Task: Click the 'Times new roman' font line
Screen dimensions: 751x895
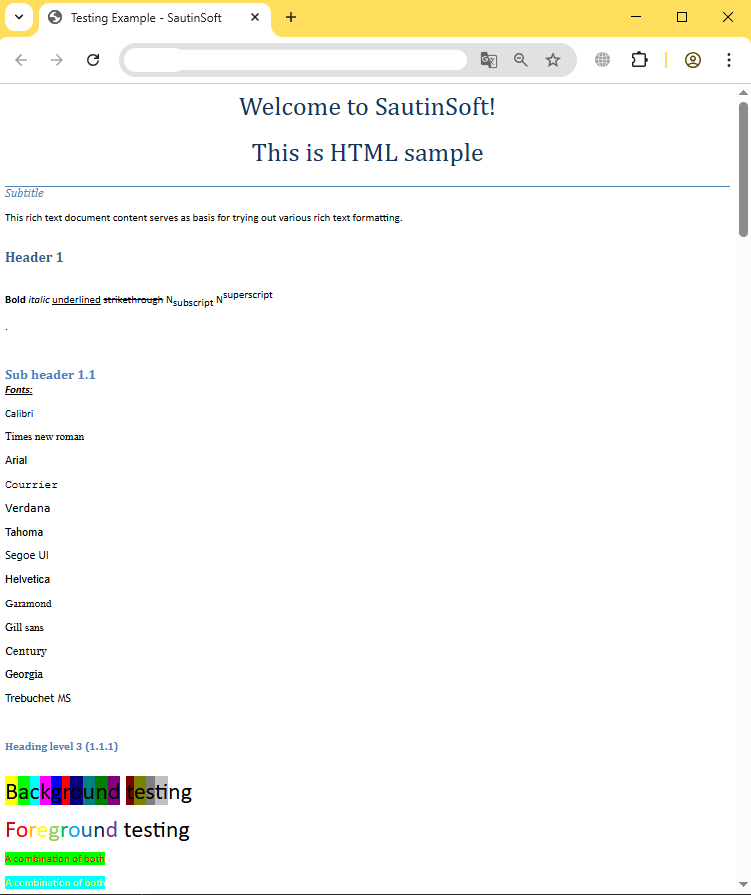Action: (45, 437)
